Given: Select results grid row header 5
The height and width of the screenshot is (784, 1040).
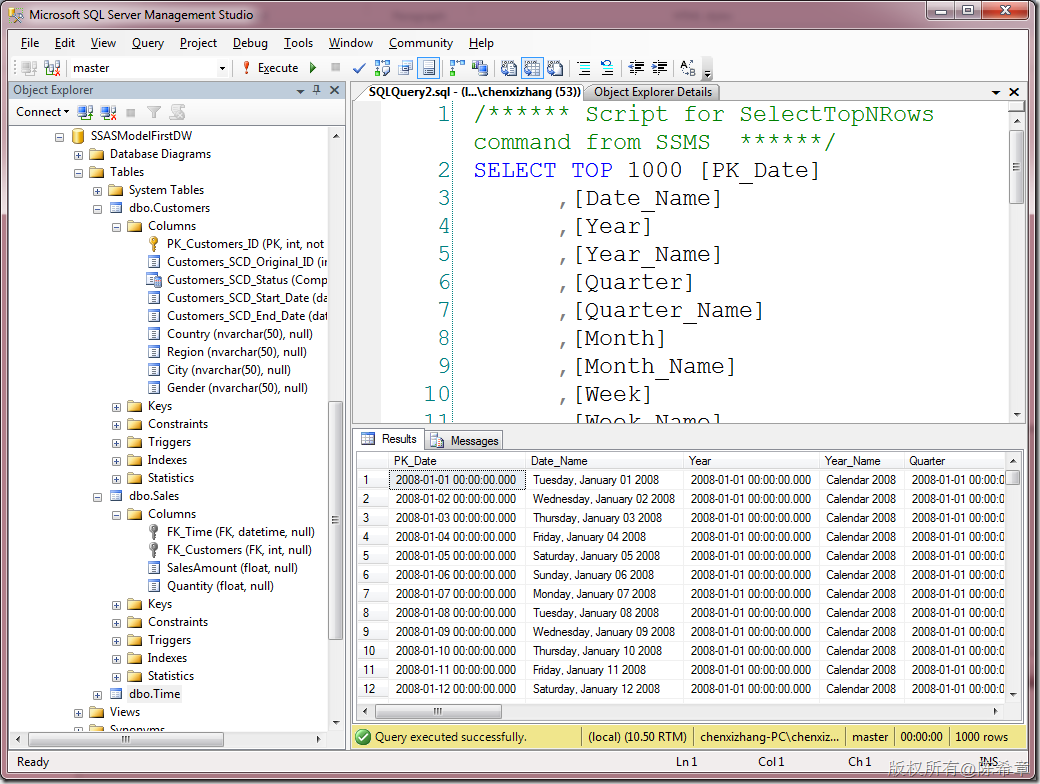Looking at the screenshot, I should [x=372, y=556].
